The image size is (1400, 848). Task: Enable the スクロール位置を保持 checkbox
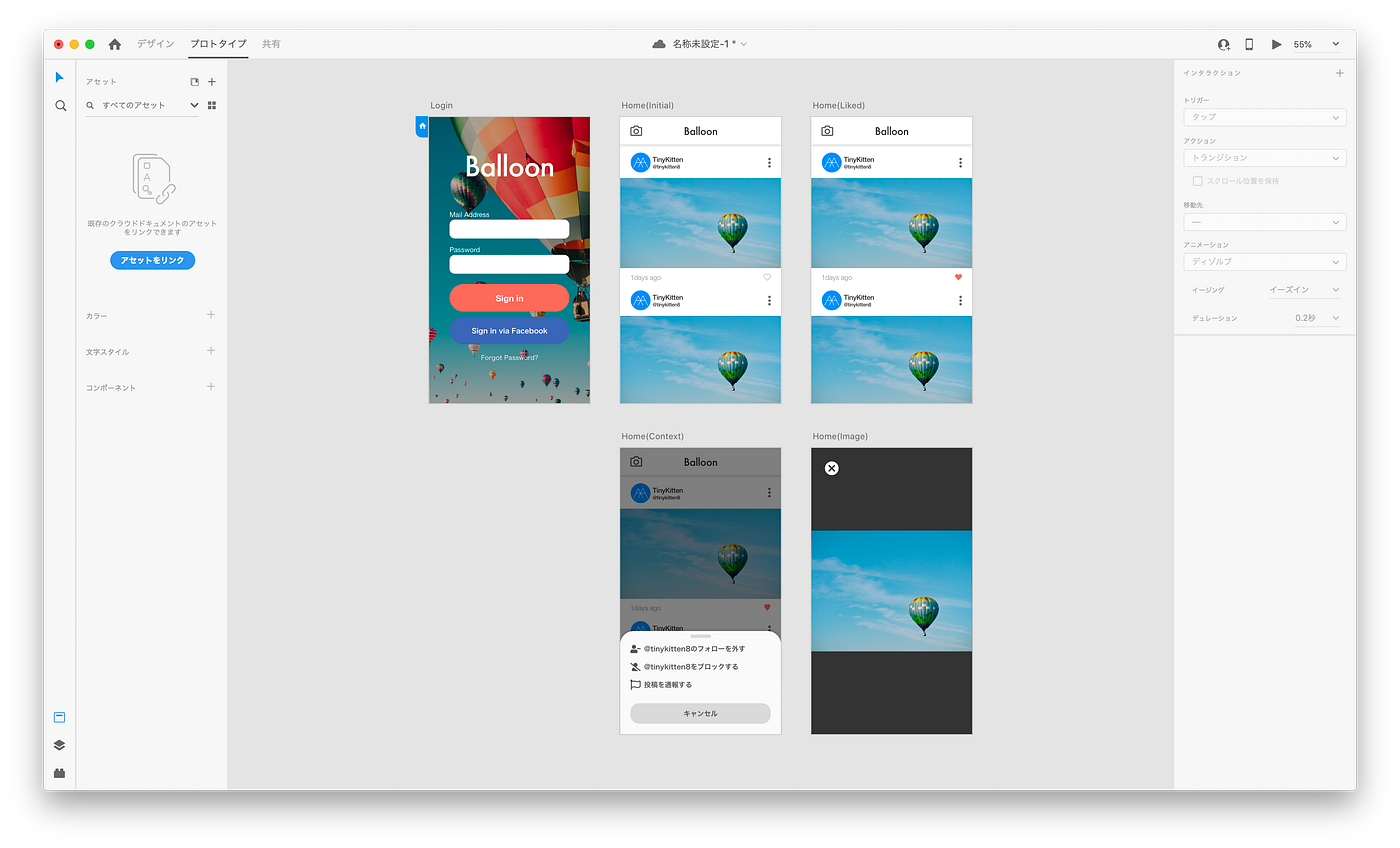[1197, 180]
